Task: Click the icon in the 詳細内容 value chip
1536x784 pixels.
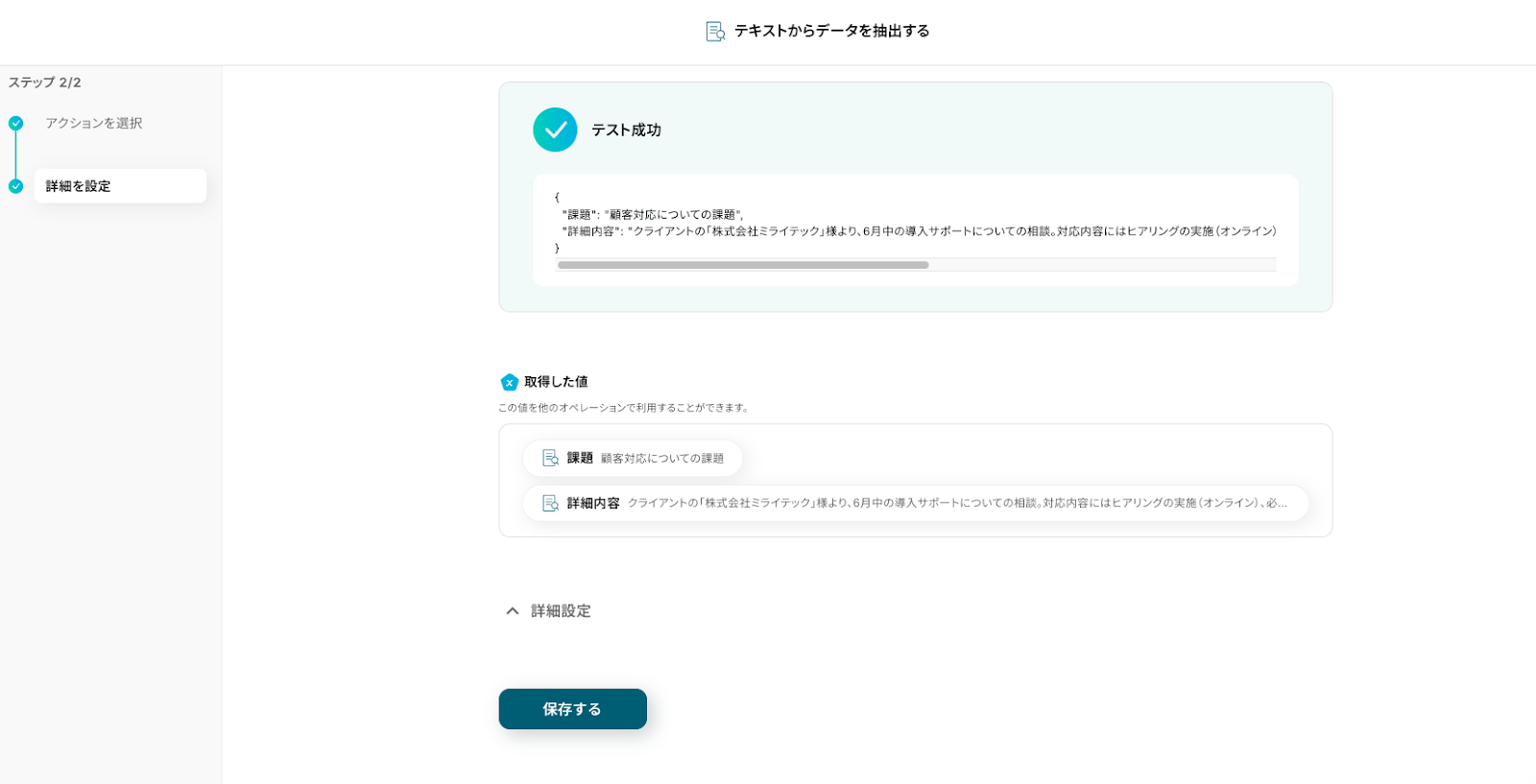Action: click(551, 503)
